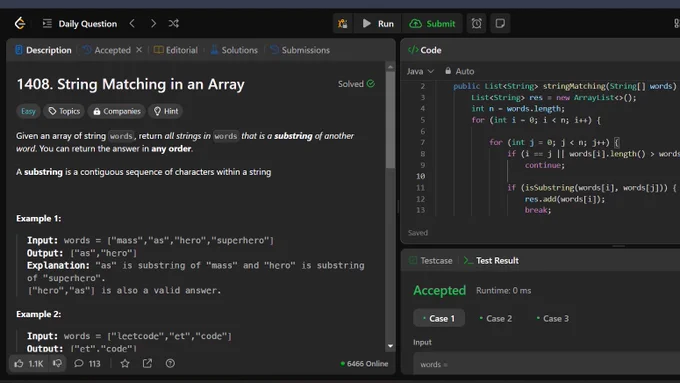Dislike the problem with thumbs down

(57, 363)
